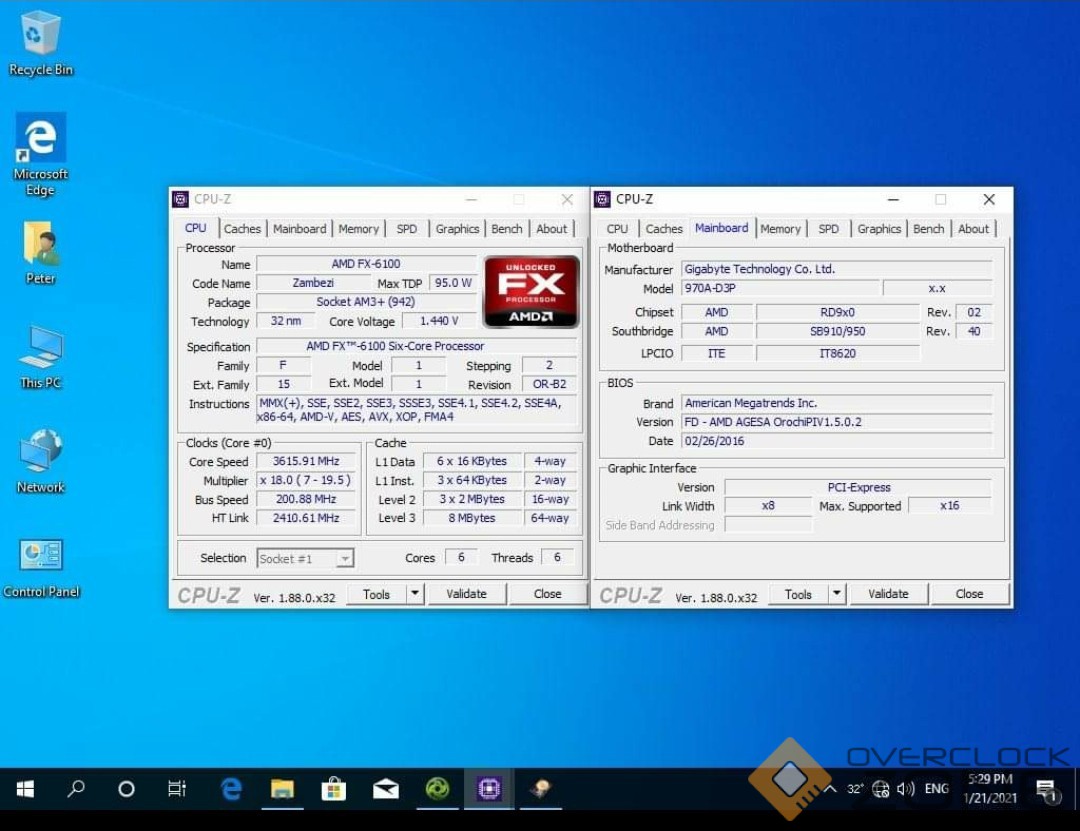Click the AMD FX processor logo image
Viewport: 1080px width, 831px height.
[531, 292]
